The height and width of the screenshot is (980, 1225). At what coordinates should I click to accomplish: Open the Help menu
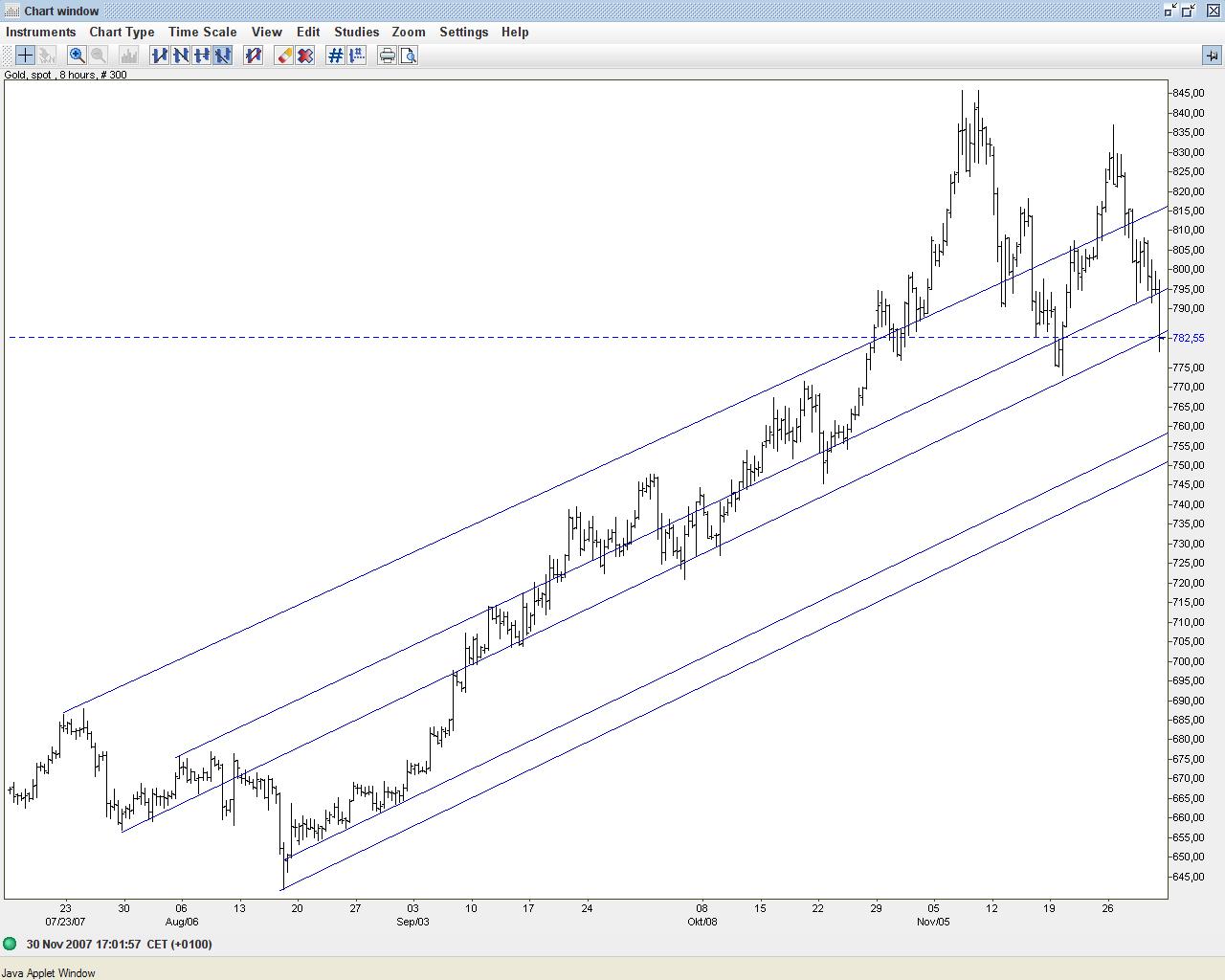click(514, 32)
